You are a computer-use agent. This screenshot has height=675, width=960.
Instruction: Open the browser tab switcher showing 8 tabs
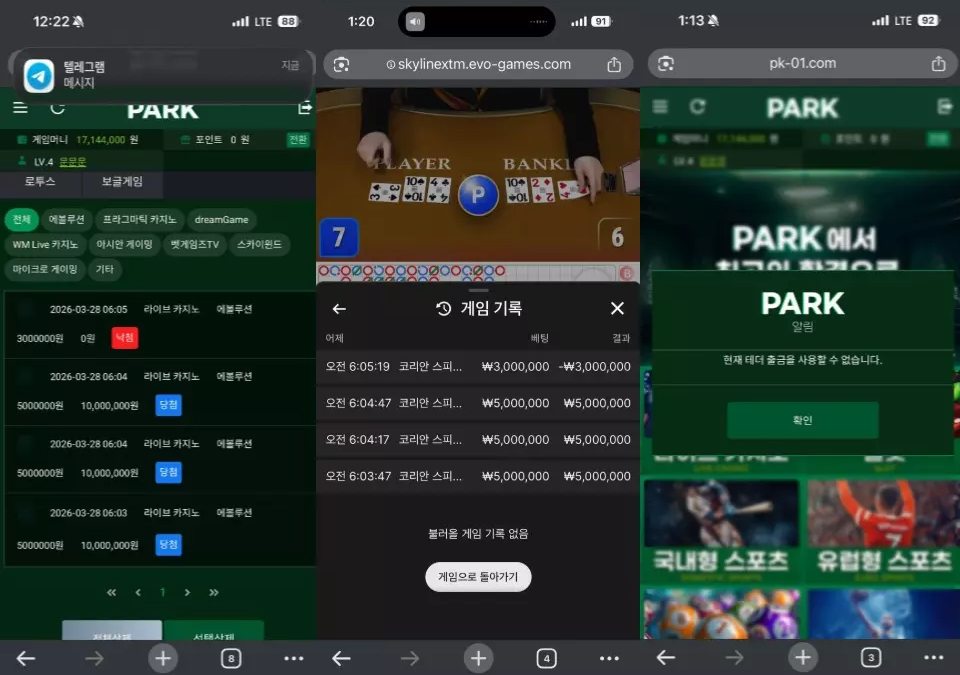[232, 658]
